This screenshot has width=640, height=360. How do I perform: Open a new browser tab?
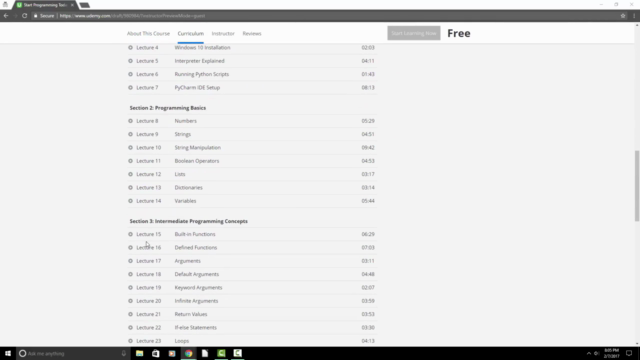click(x=84, y=5)
